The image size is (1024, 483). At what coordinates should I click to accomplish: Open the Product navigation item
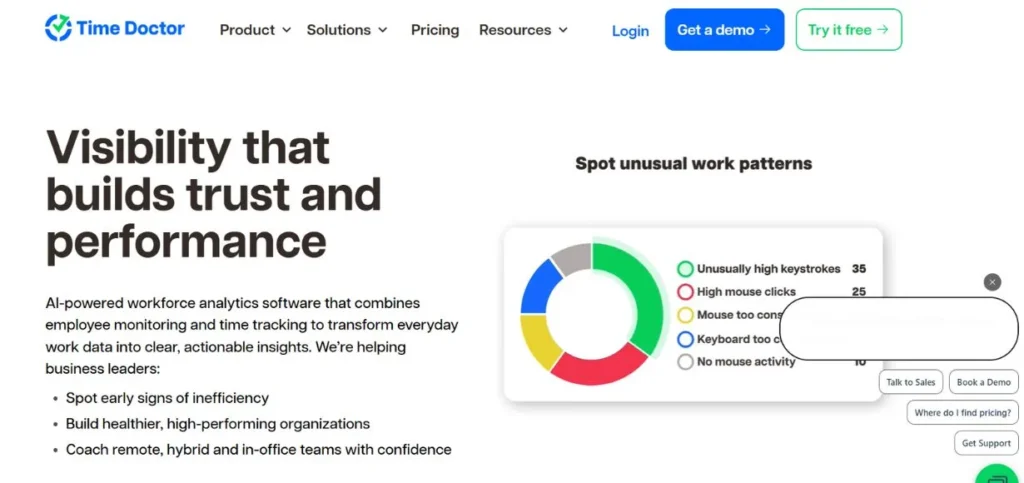[x=247, y=30]
